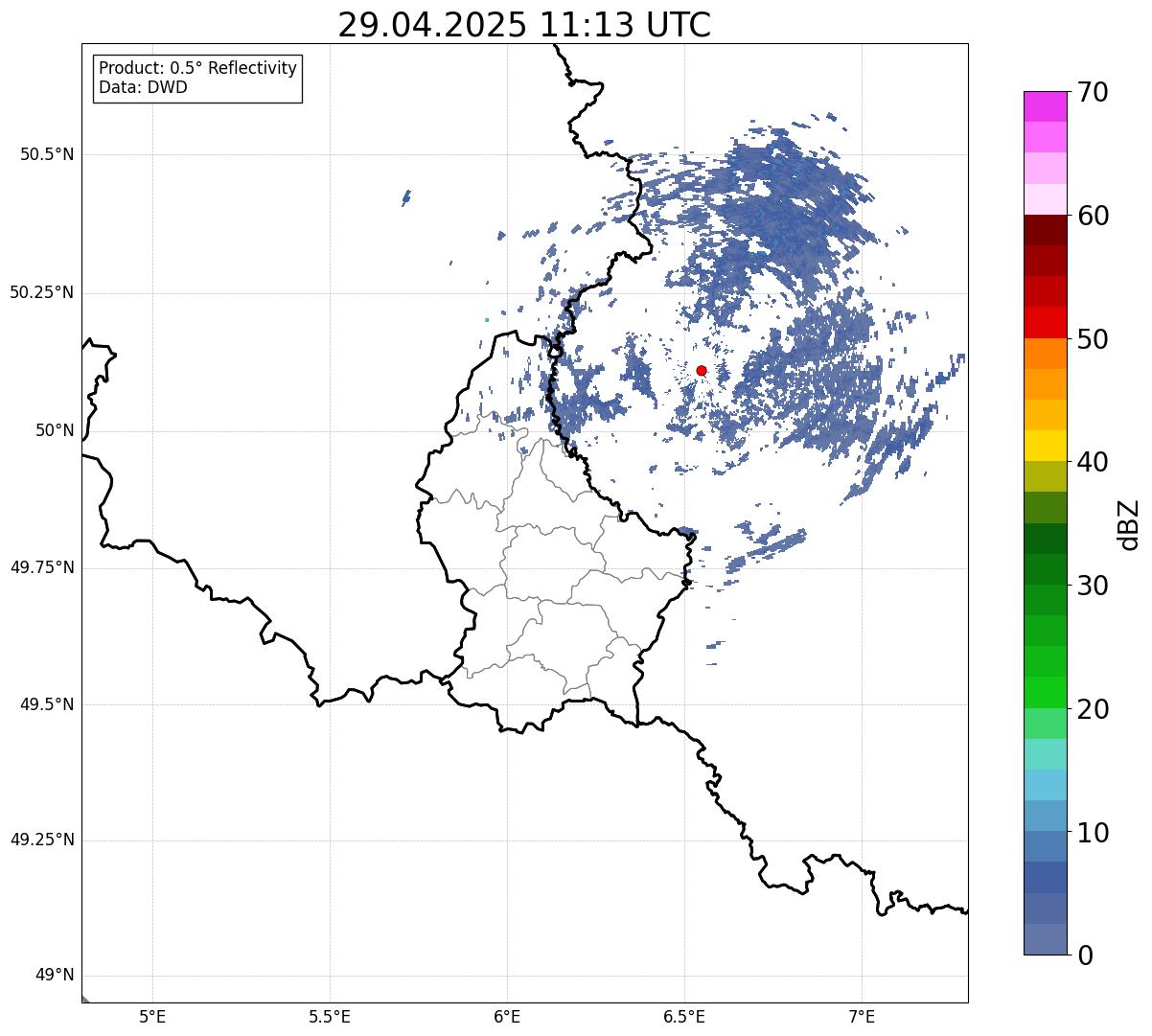Click the colorbar 60 tick label
This screenshot has height=1036, width=1152.
[1093, 216]
